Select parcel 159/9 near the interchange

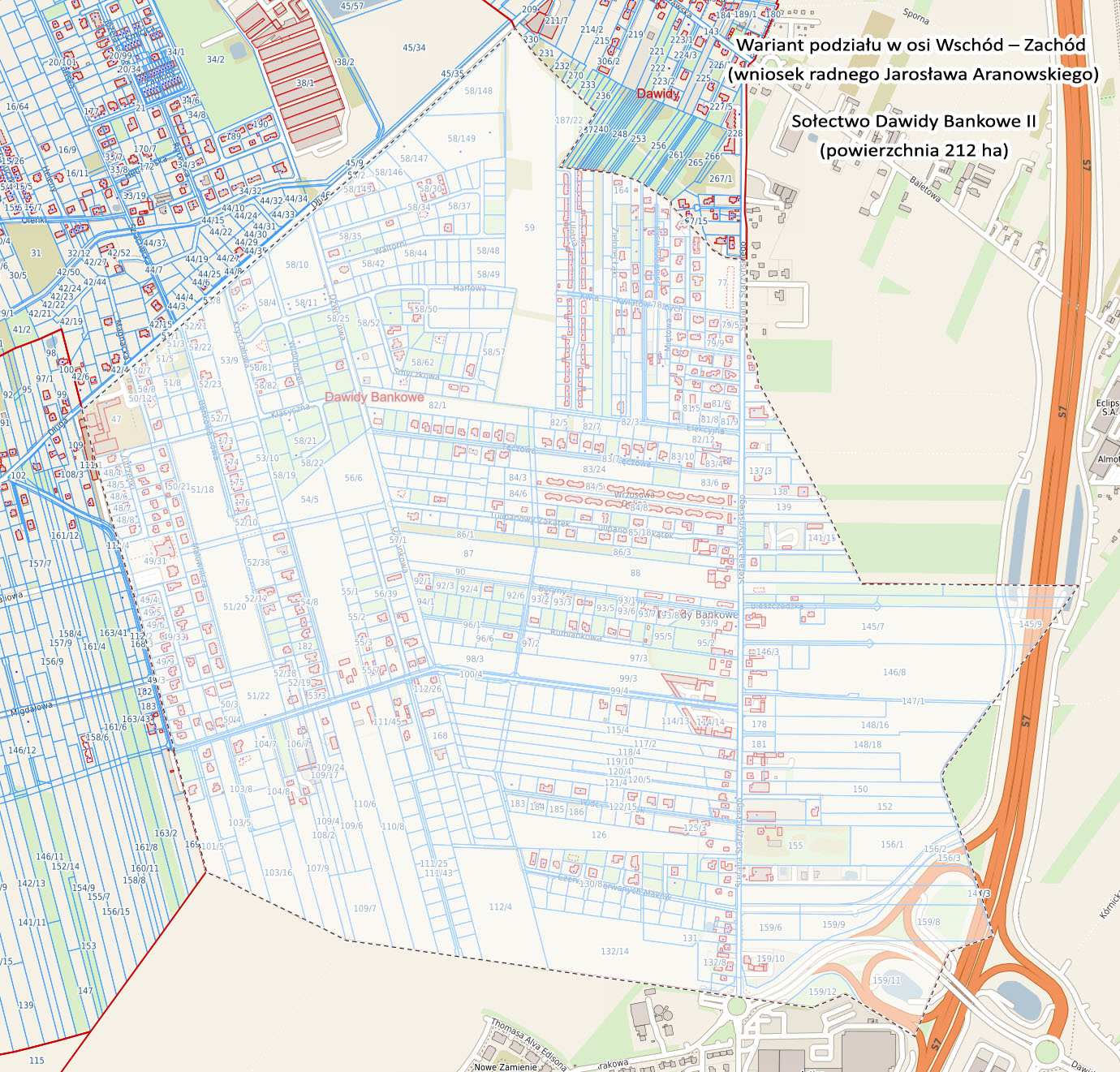[834, 925]
